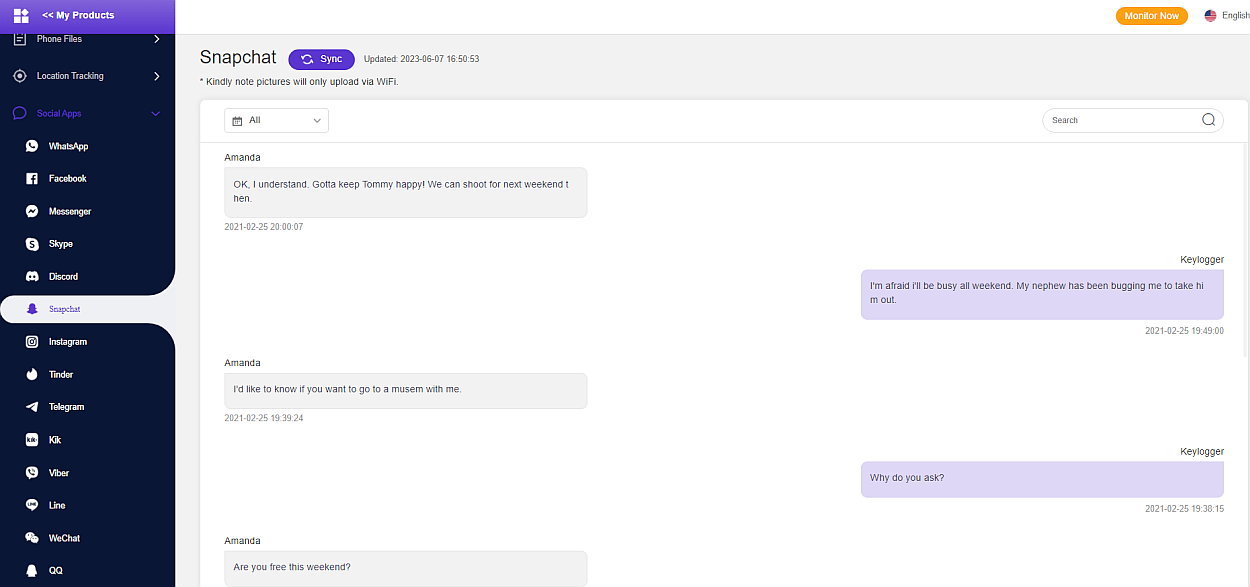Open the English language selector
This screenshot has width=1250, height=587.
point(1226,16)
